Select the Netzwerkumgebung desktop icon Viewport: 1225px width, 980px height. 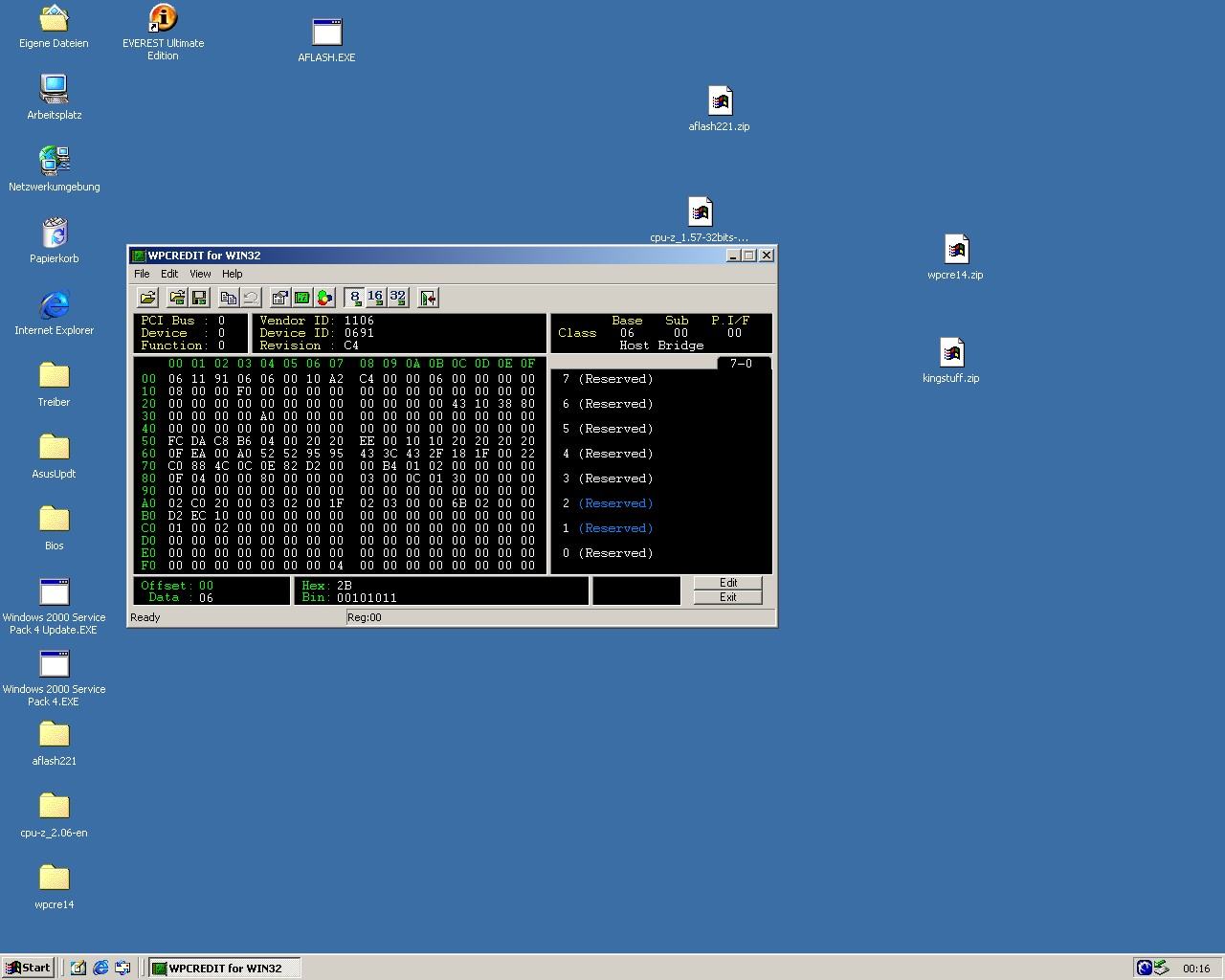[55, 169]
